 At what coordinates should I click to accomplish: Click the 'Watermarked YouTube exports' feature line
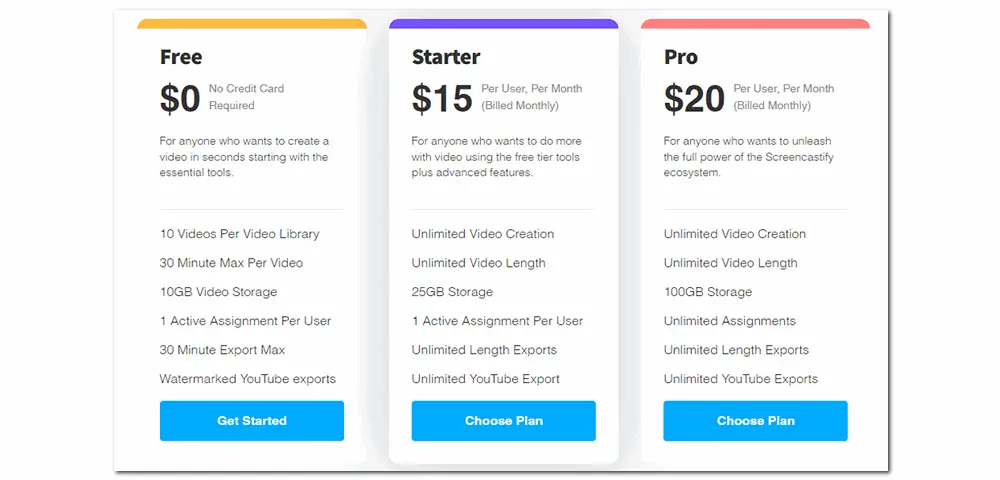248,379
